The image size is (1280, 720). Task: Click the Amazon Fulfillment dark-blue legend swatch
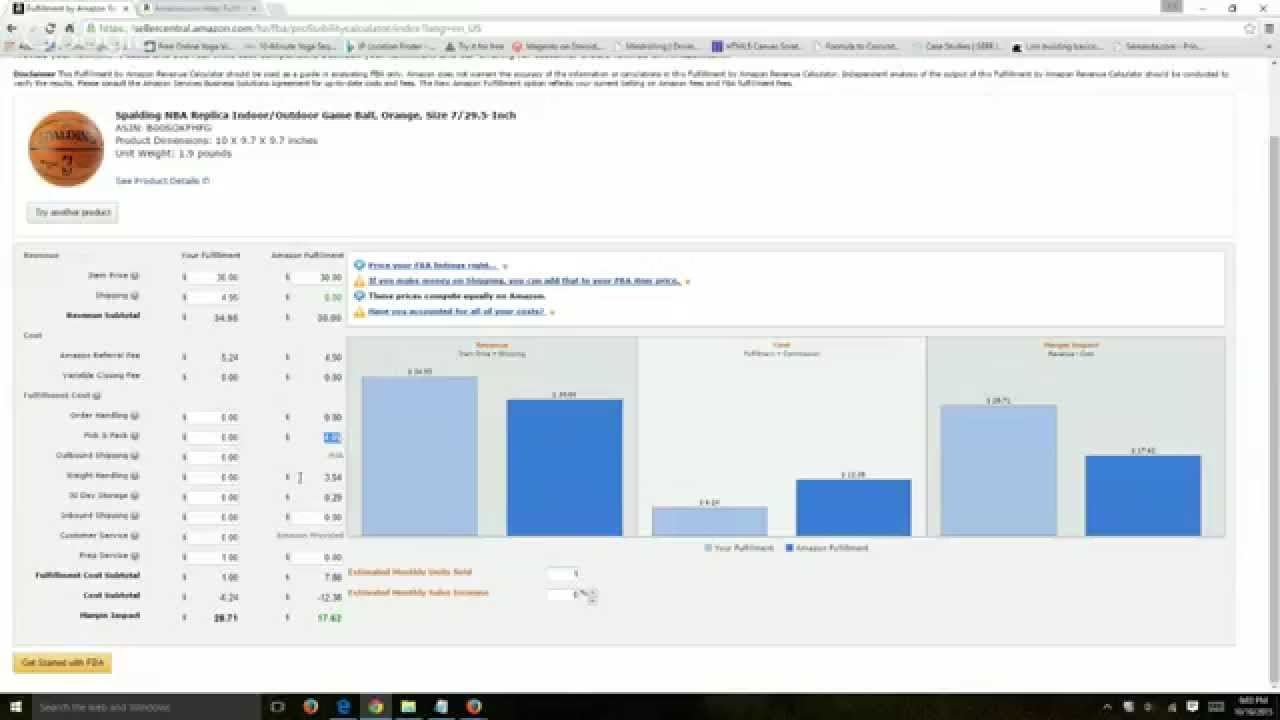pyautogui.click(x=789, y=548)
